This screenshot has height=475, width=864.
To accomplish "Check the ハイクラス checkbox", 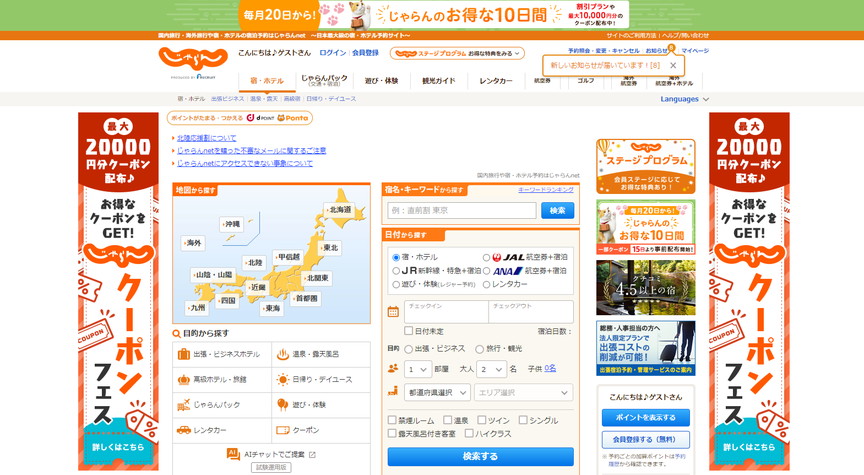I will coord(469,434).
